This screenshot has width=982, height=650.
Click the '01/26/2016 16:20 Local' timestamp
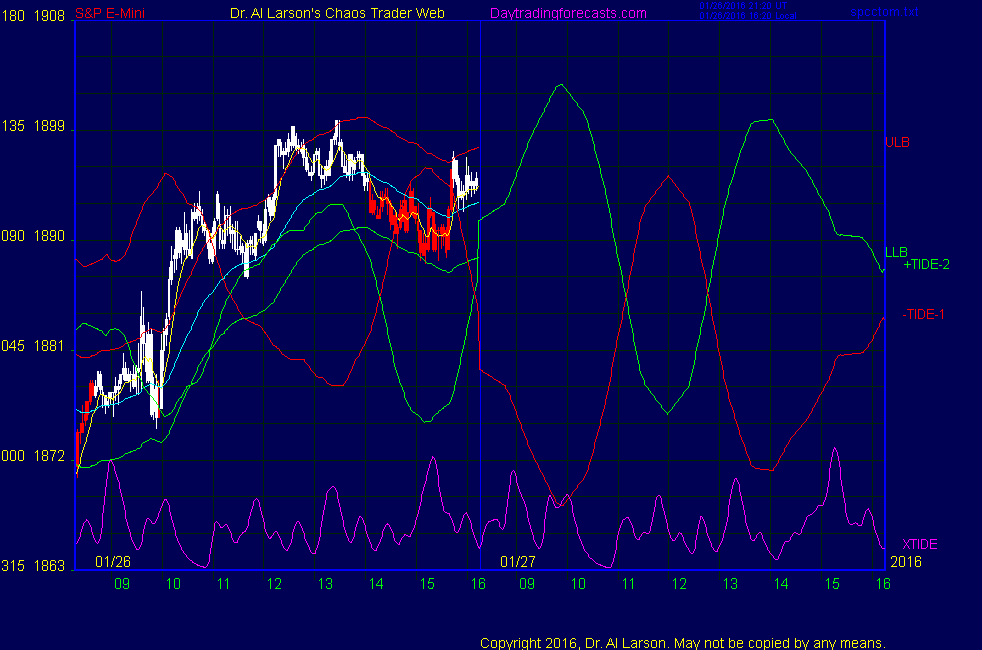click(748, 16)
